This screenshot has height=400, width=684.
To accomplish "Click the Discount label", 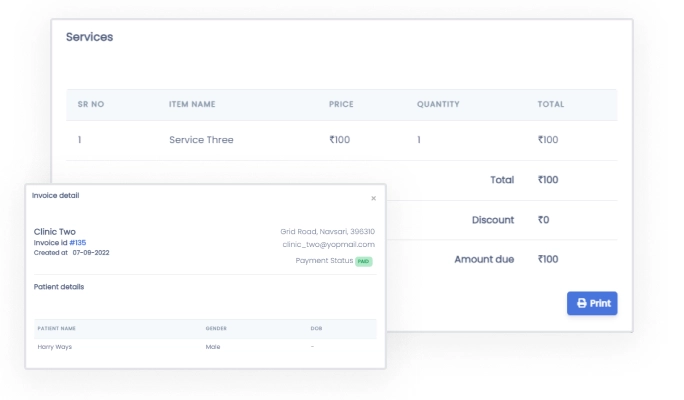I will (x=493, y=220).
